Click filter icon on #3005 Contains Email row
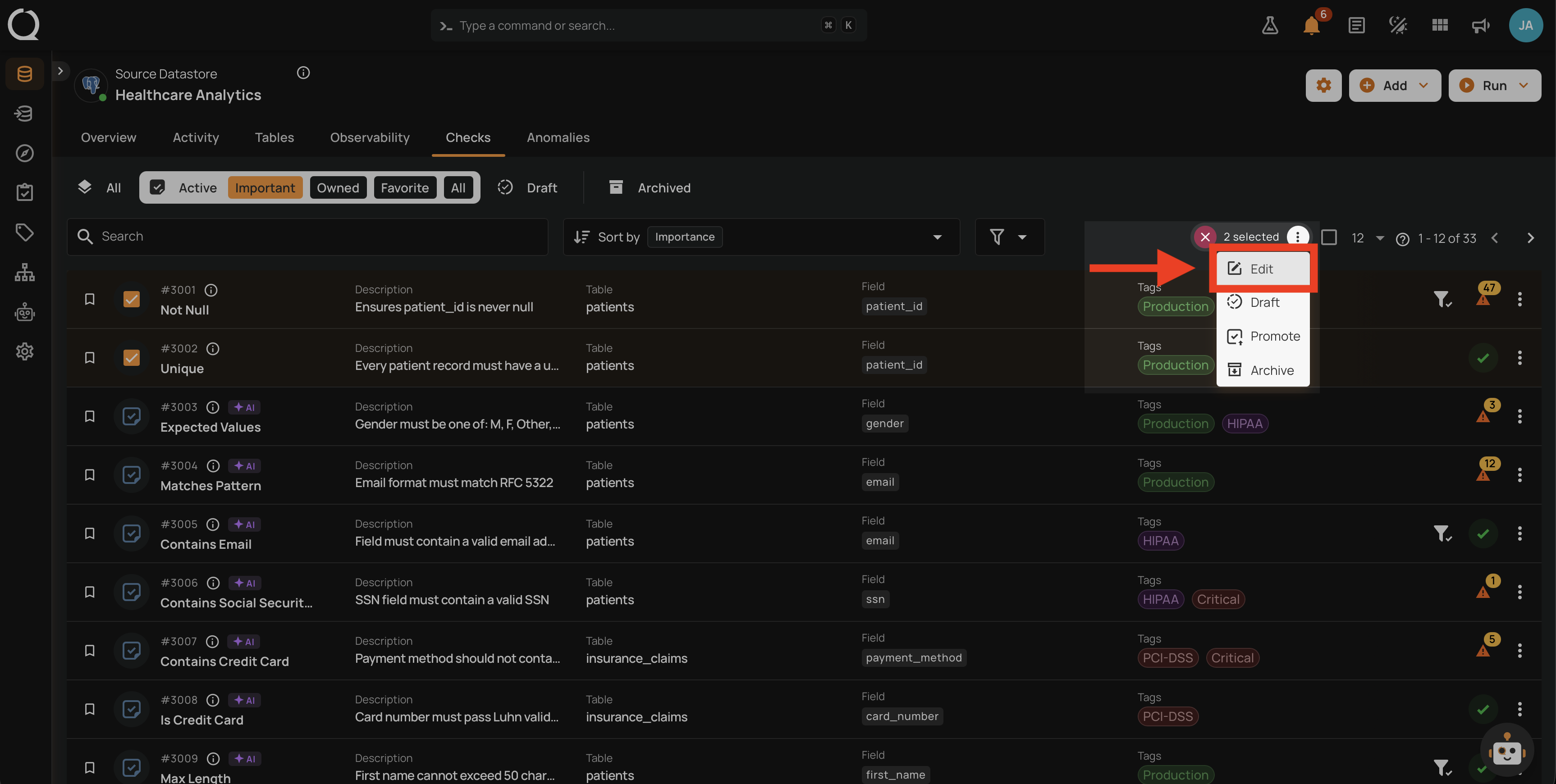1556x784 pixels. tap(1442, 533)
